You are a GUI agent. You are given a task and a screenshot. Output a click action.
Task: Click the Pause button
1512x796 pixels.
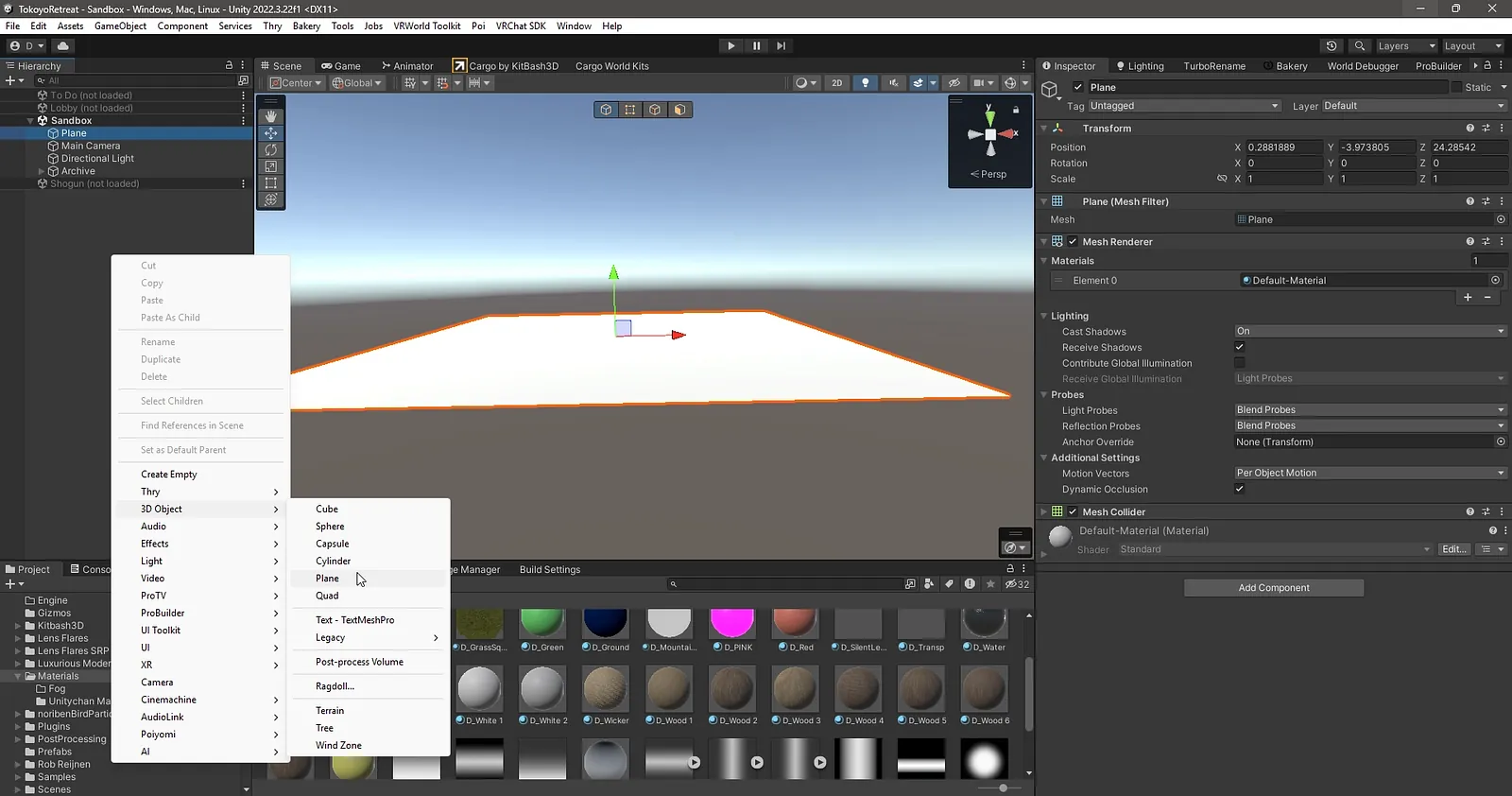click(x=756, y=45)
